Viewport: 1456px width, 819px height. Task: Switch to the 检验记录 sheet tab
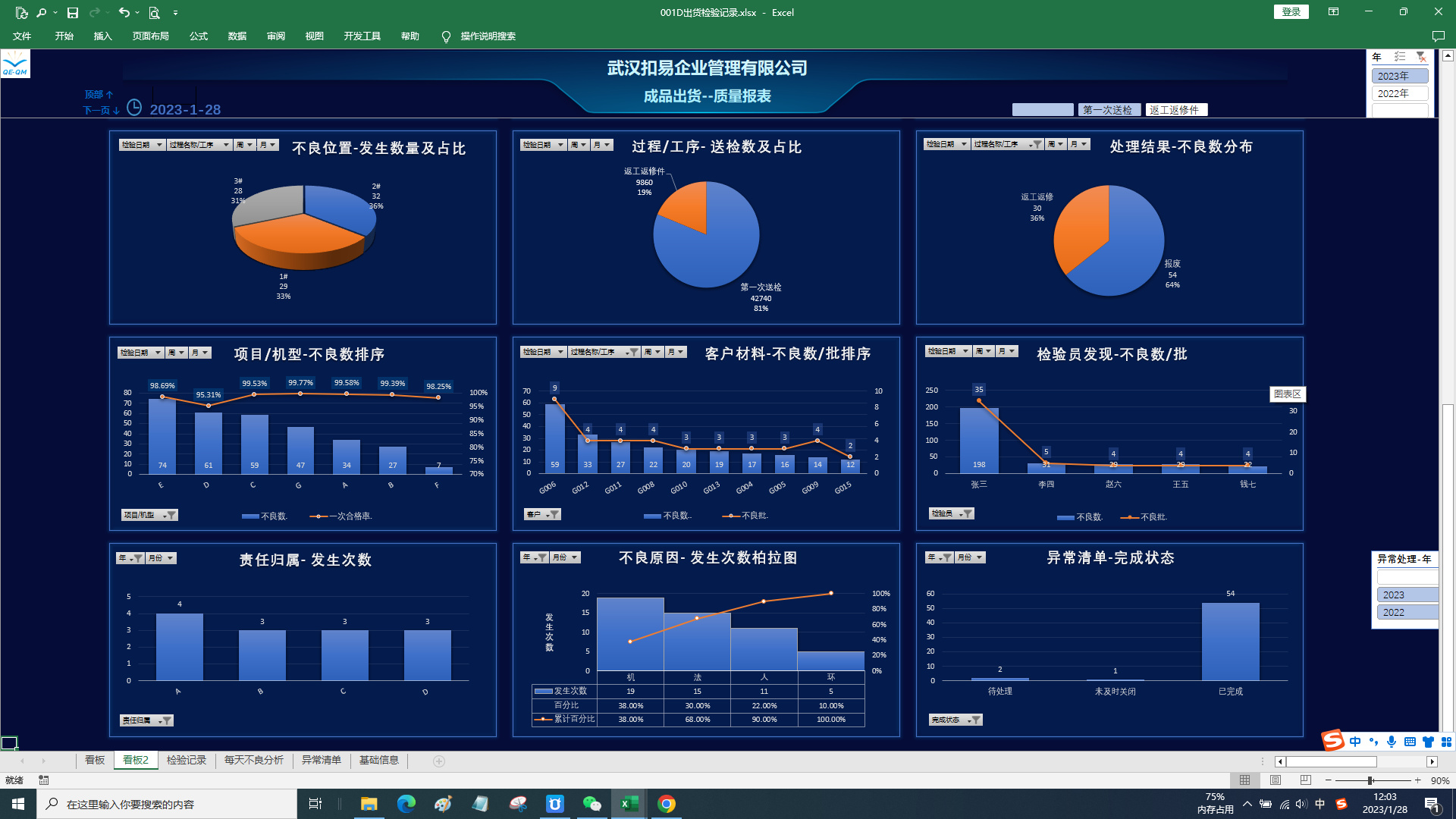187,760
